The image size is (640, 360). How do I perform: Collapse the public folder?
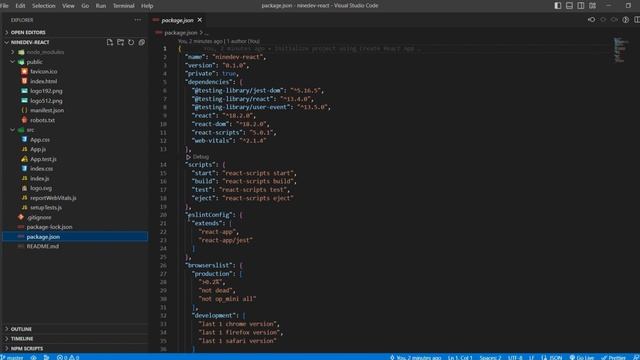click(34, 62)
